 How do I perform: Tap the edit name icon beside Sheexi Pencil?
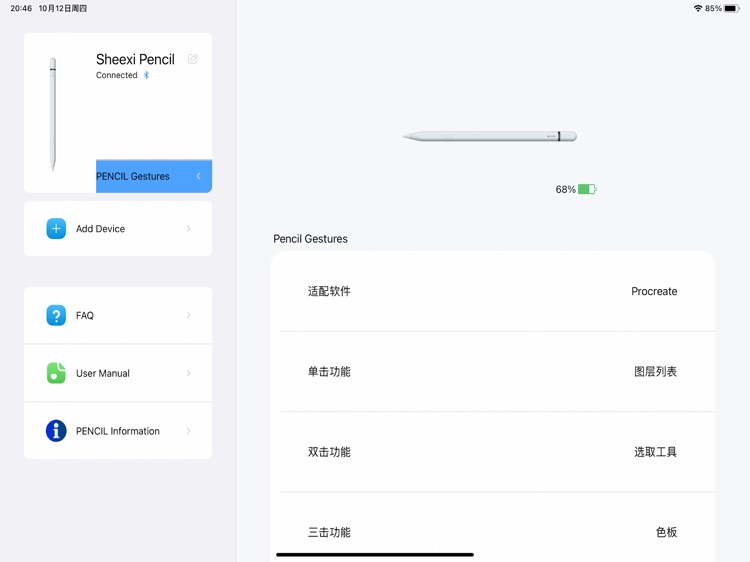click(192, 59)
